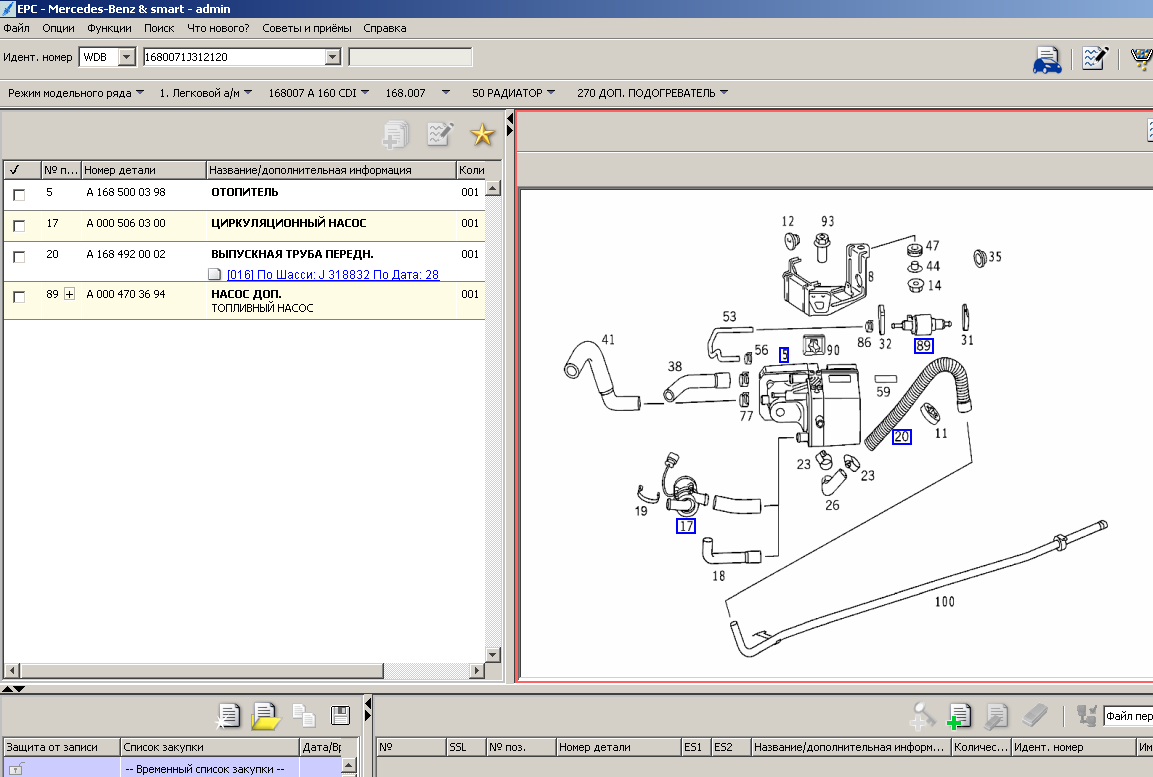Open the WDB prefix dropdown

pos(126,57)
